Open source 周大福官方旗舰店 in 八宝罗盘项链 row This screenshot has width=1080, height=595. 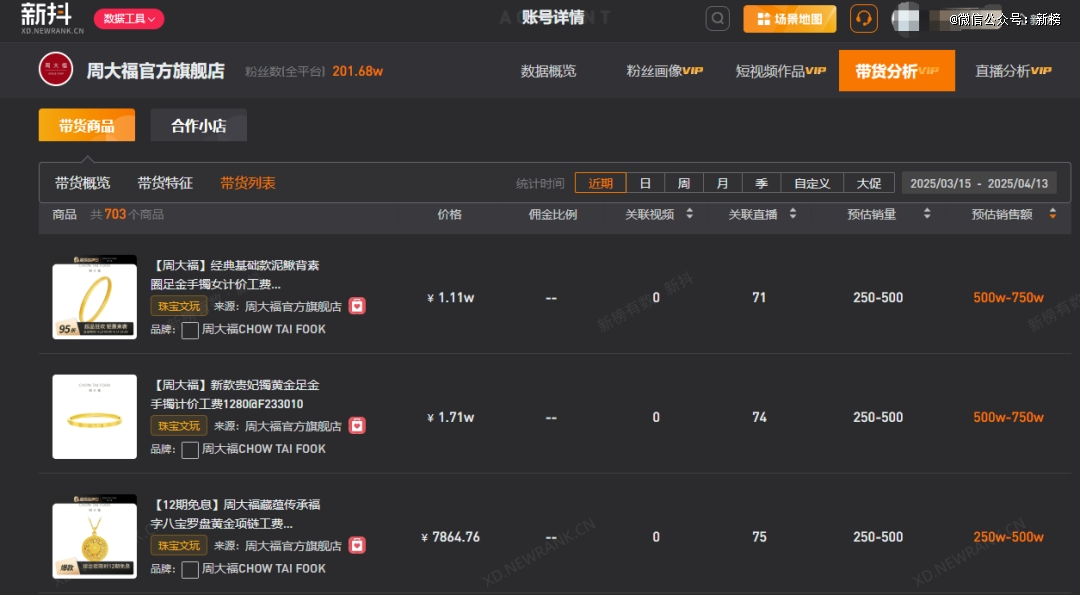click(x=293, y=546)
